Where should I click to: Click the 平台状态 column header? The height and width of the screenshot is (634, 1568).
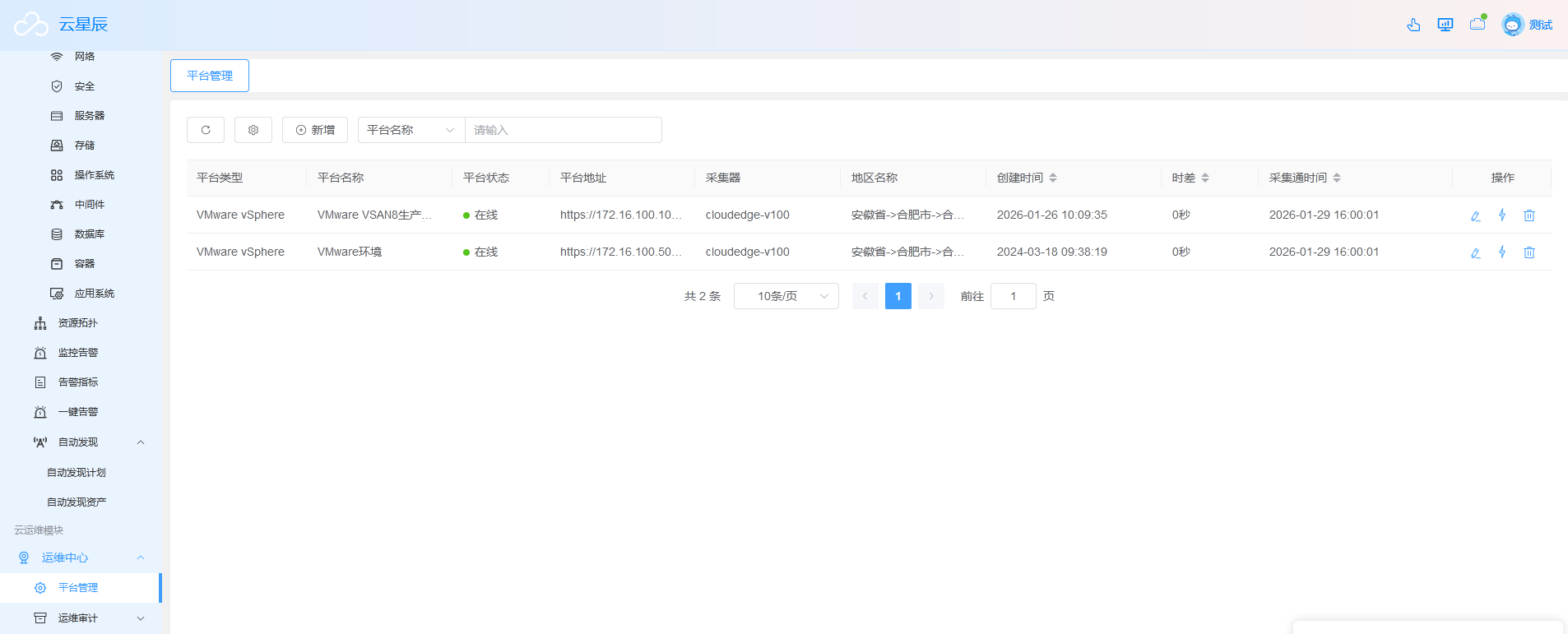[486, 178]
